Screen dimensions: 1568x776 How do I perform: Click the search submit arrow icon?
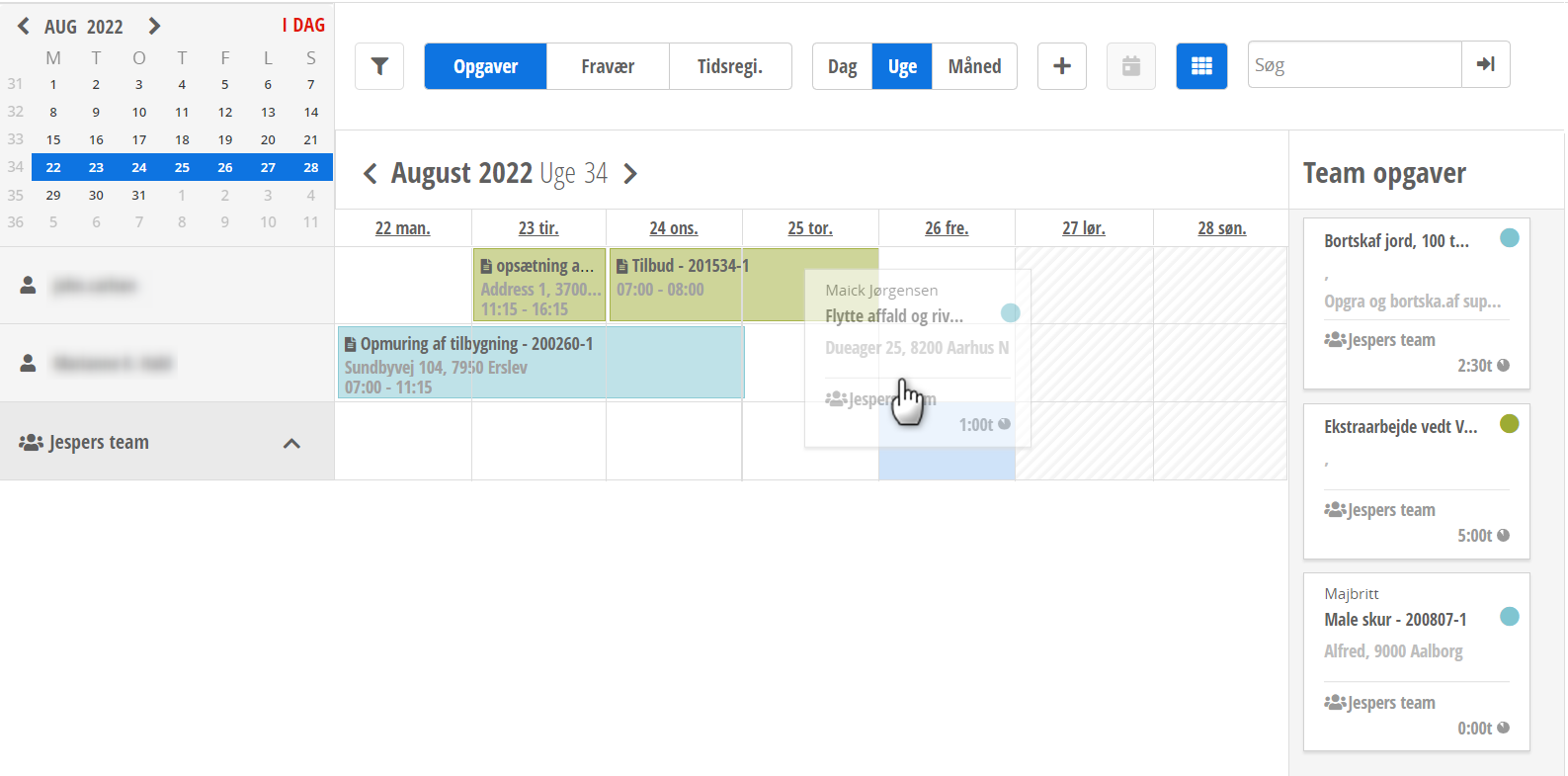click(x=1485, y=64)
